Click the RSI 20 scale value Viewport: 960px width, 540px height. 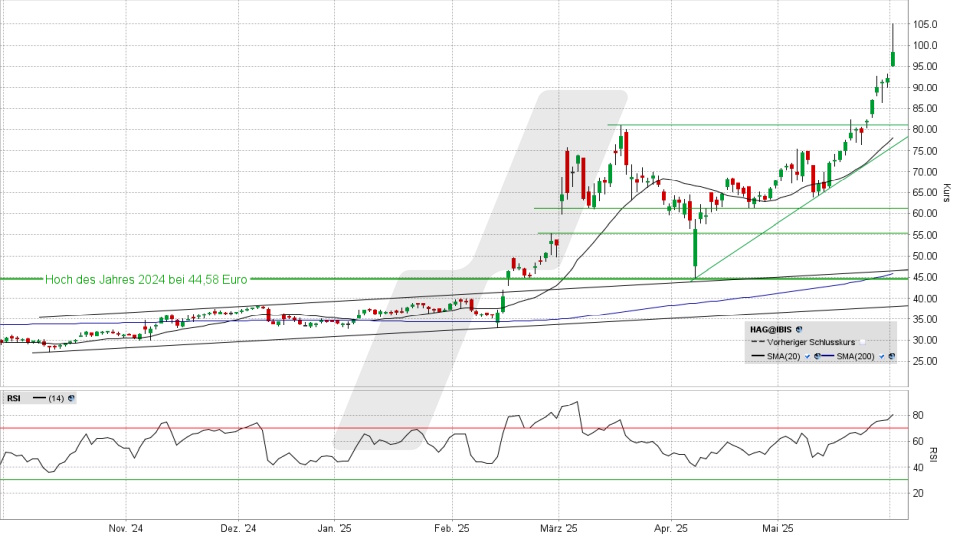pyautogui.click(x=918, y=493)
